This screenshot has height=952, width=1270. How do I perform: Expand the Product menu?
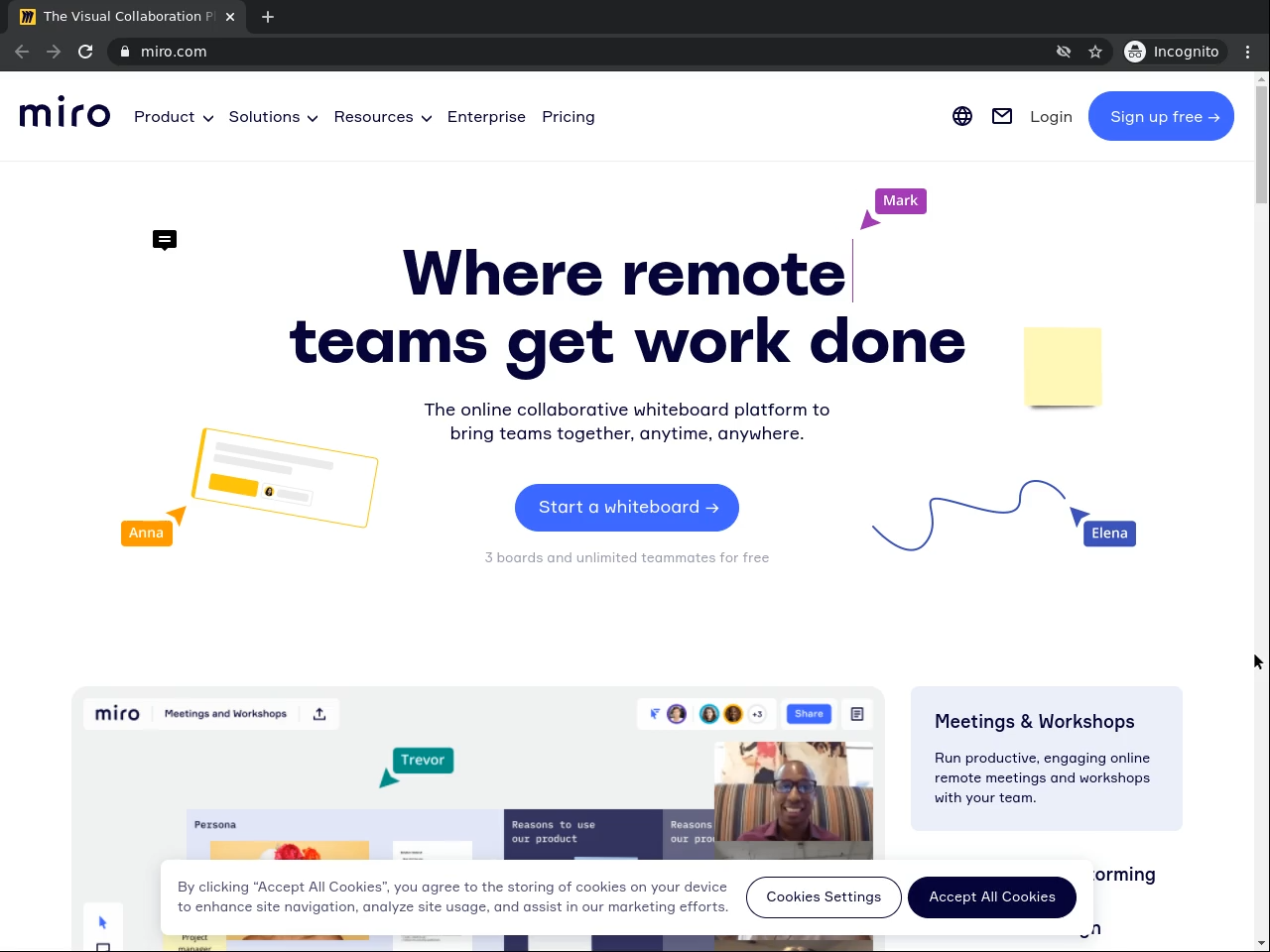(174, 117)
